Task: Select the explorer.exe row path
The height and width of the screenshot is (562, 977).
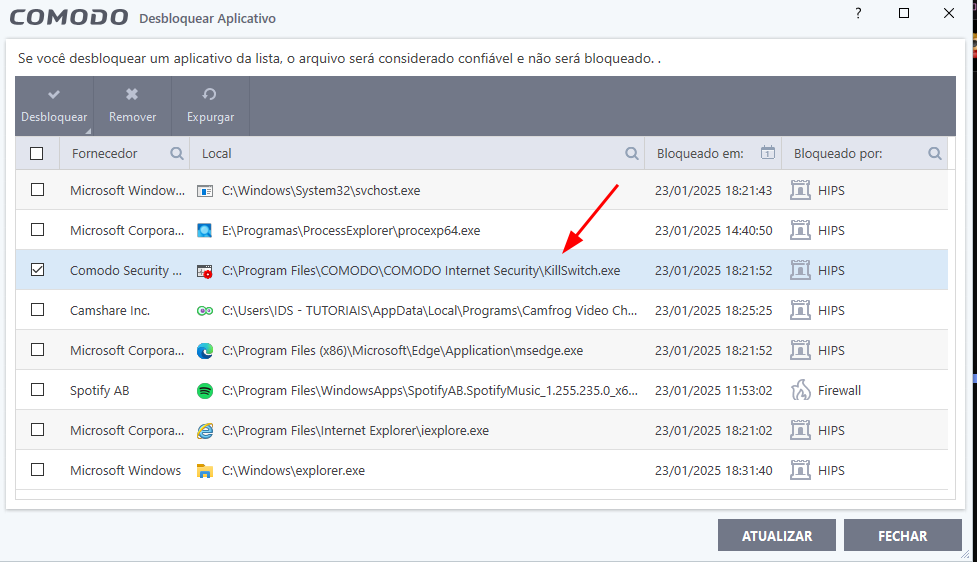Action: click(x=293, y=471)
